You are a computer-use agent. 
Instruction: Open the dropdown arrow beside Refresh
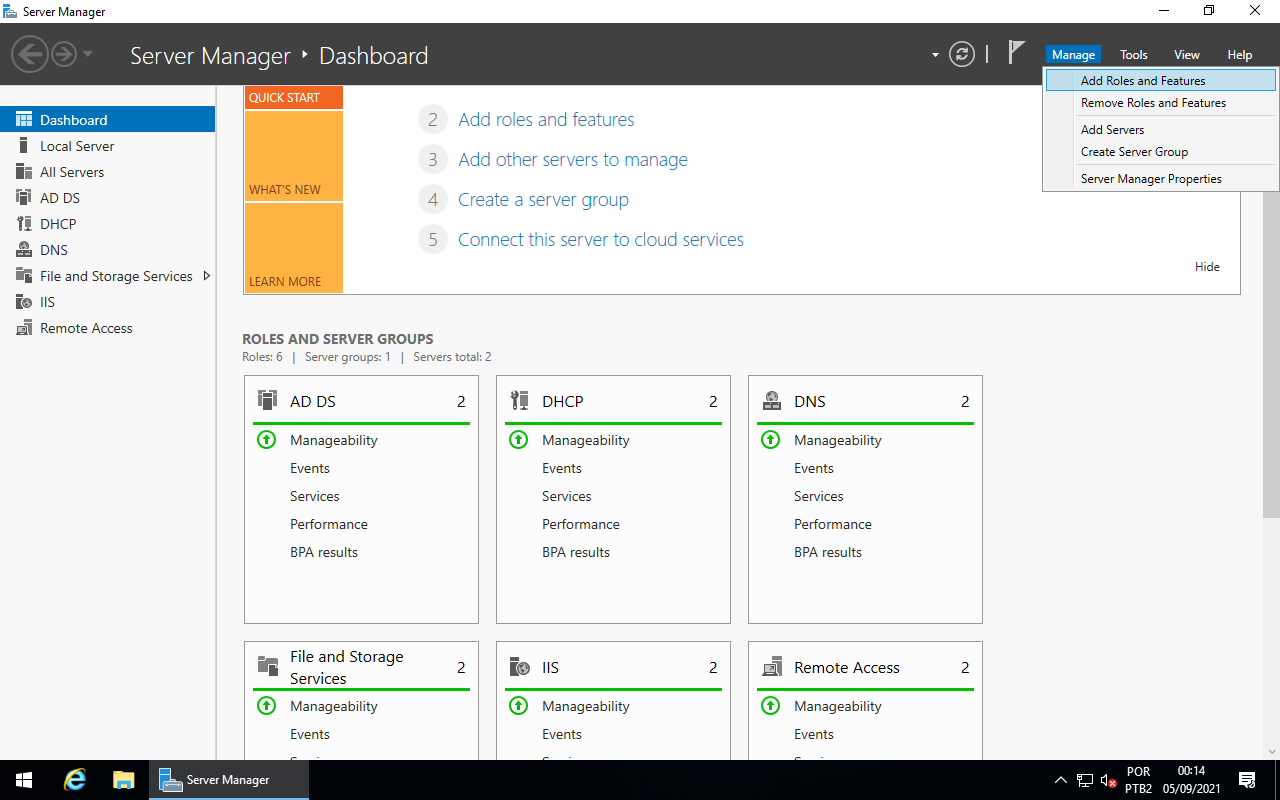(x=935, y=54)
